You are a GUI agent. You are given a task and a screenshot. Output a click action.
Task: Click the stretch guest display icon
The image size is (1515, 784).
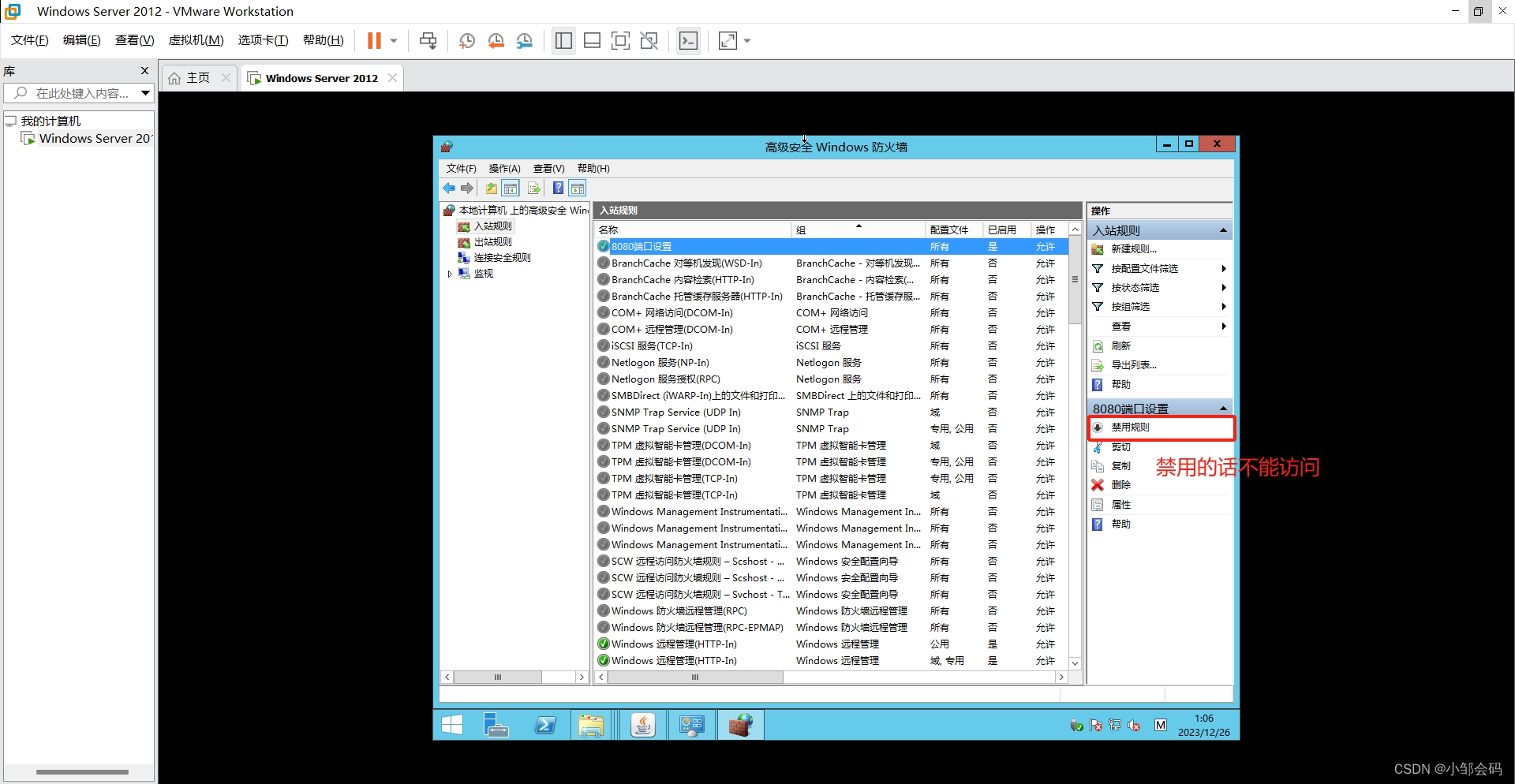(728, 41)
